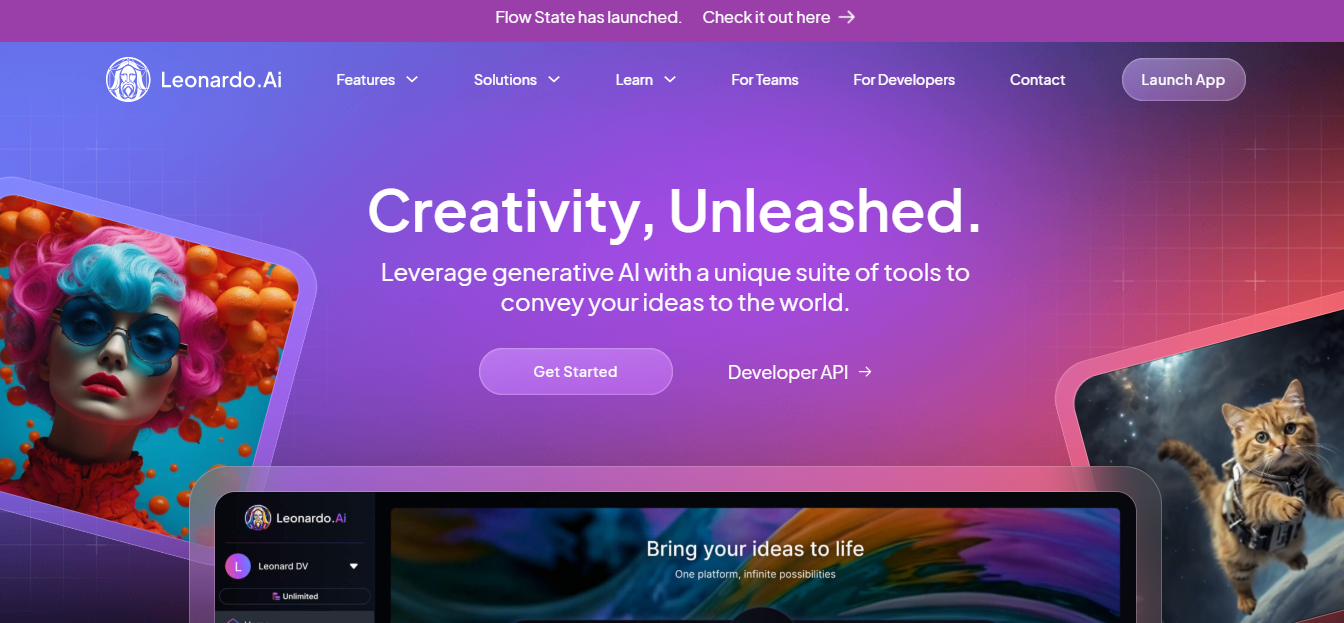Open the Check it out here announcement link
The image size is (1344, 623).
(x=766, y=17)
